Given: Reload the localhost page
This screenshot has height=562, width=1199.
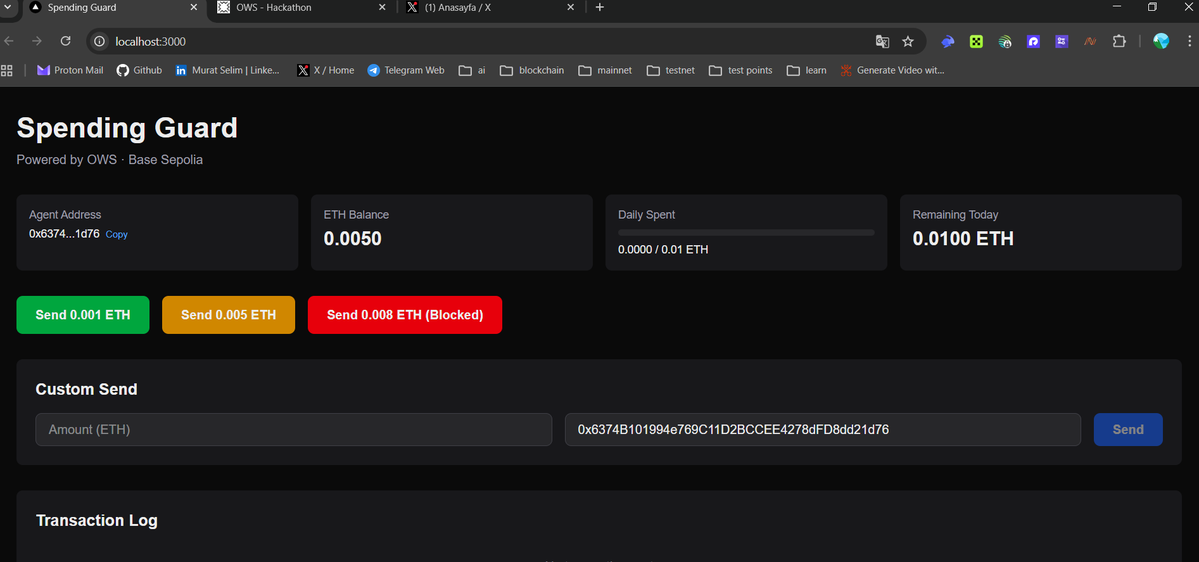Looking at the screenshot, I should click(x=66, y=41).
